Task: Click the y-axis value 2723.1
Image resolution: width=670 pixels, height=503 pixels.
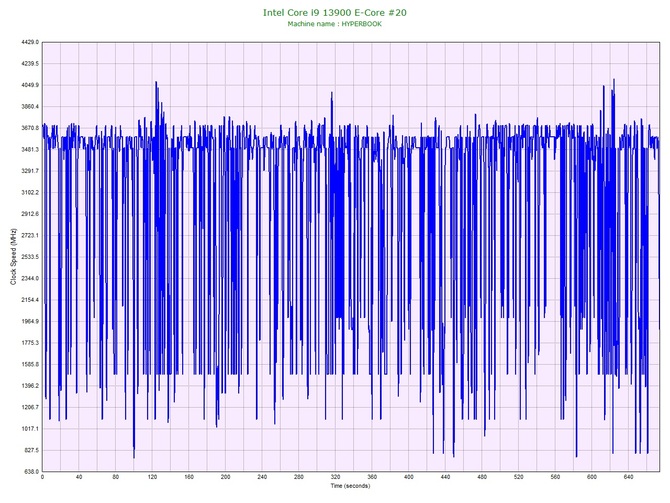Action: click(x=30, y=235)
